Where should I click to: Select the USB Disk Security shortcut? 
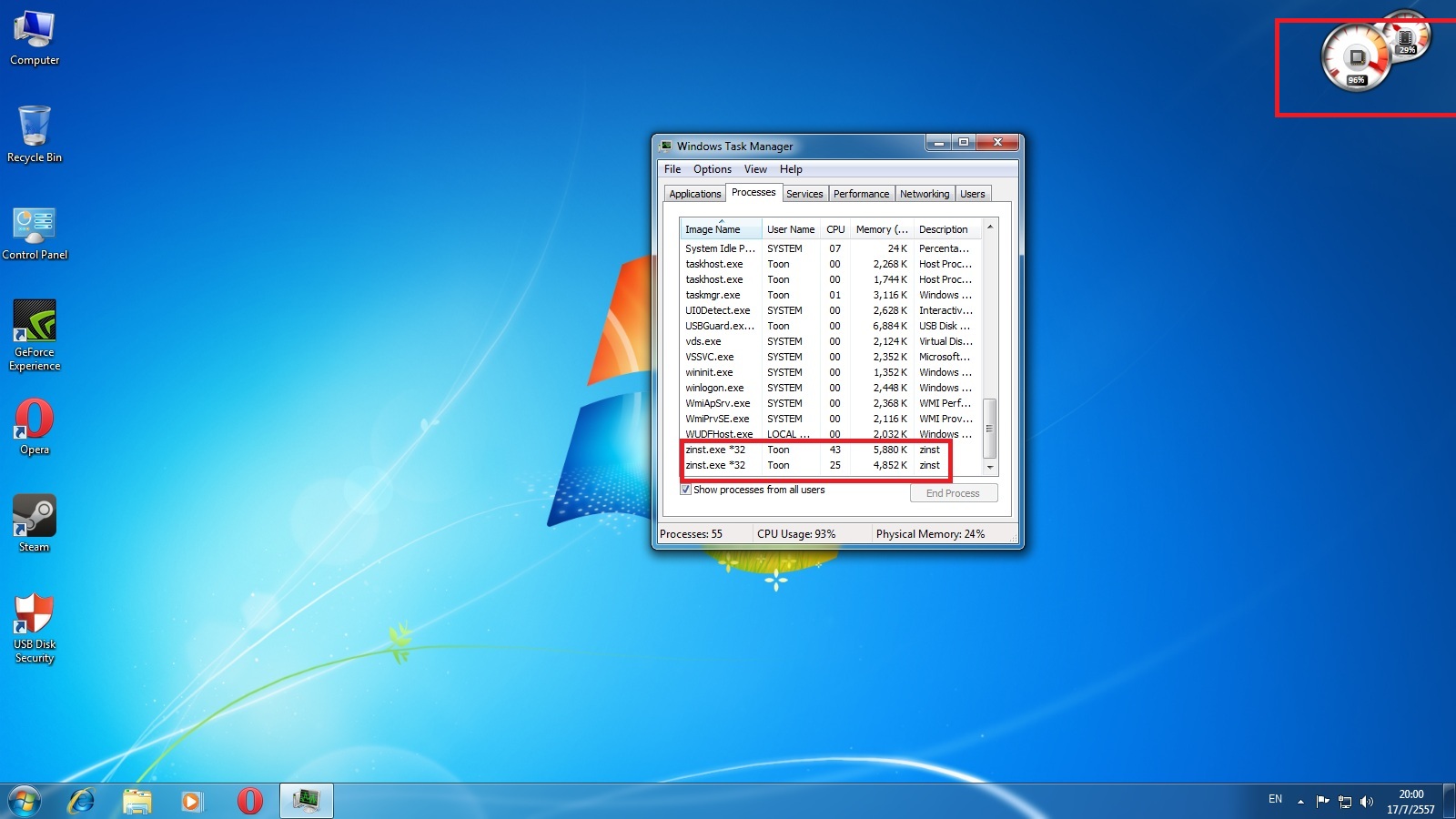(x=35, y=629)
